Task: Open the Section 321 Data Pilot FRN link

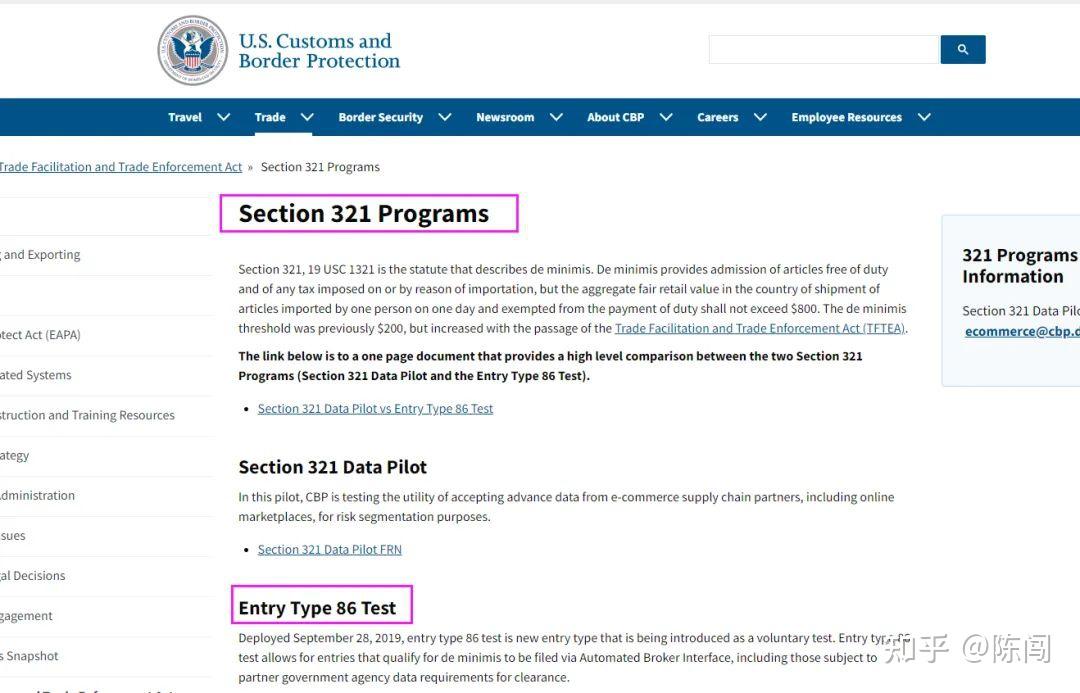Action: pyautogui.click(x=329, y=549)
